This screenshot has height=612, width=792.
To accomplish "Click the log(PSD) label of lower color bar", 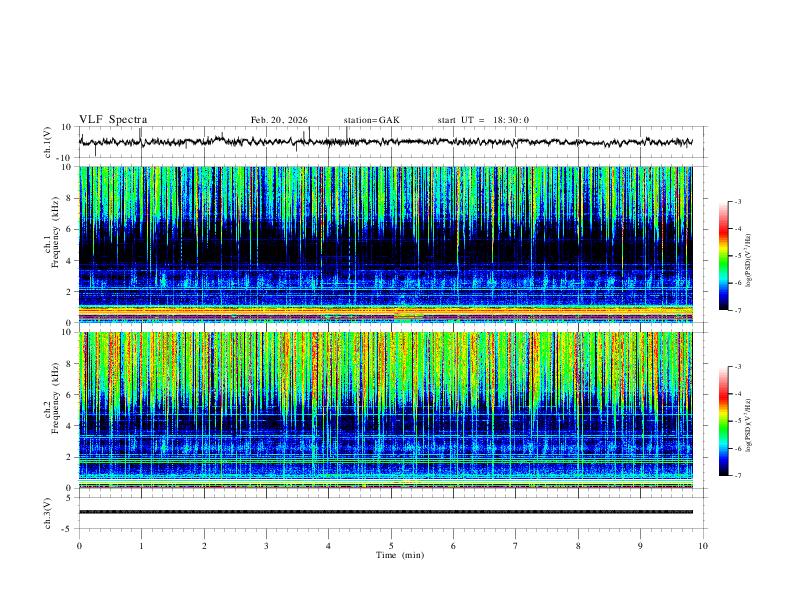I will pyautogui.click(x=749, y=425).
